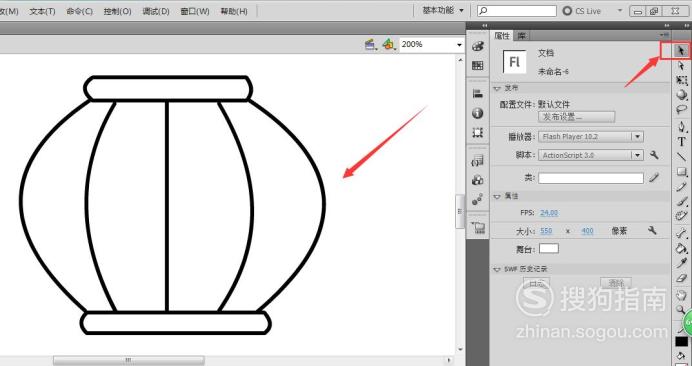
Task: Open the 控制(O) menu
Action: tap(117, 11)
